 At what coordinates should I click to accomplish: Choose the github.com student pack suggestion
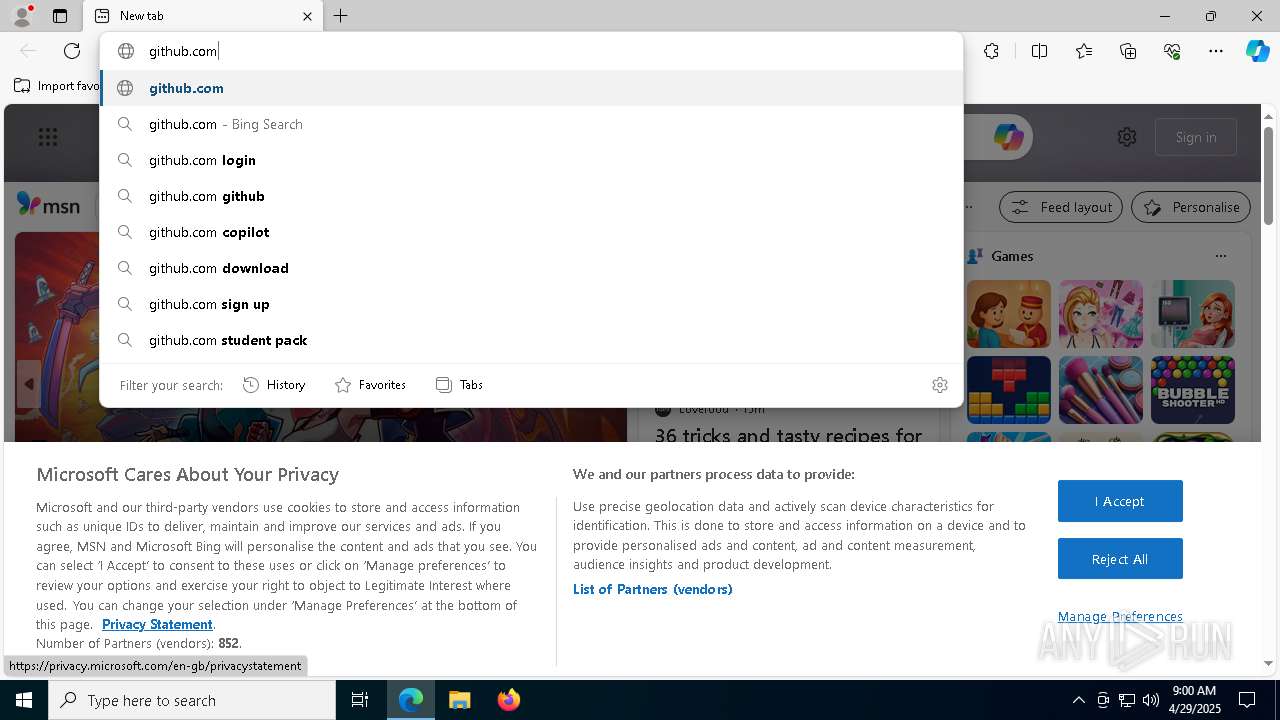pyautogui.click(x=531, y=340)
